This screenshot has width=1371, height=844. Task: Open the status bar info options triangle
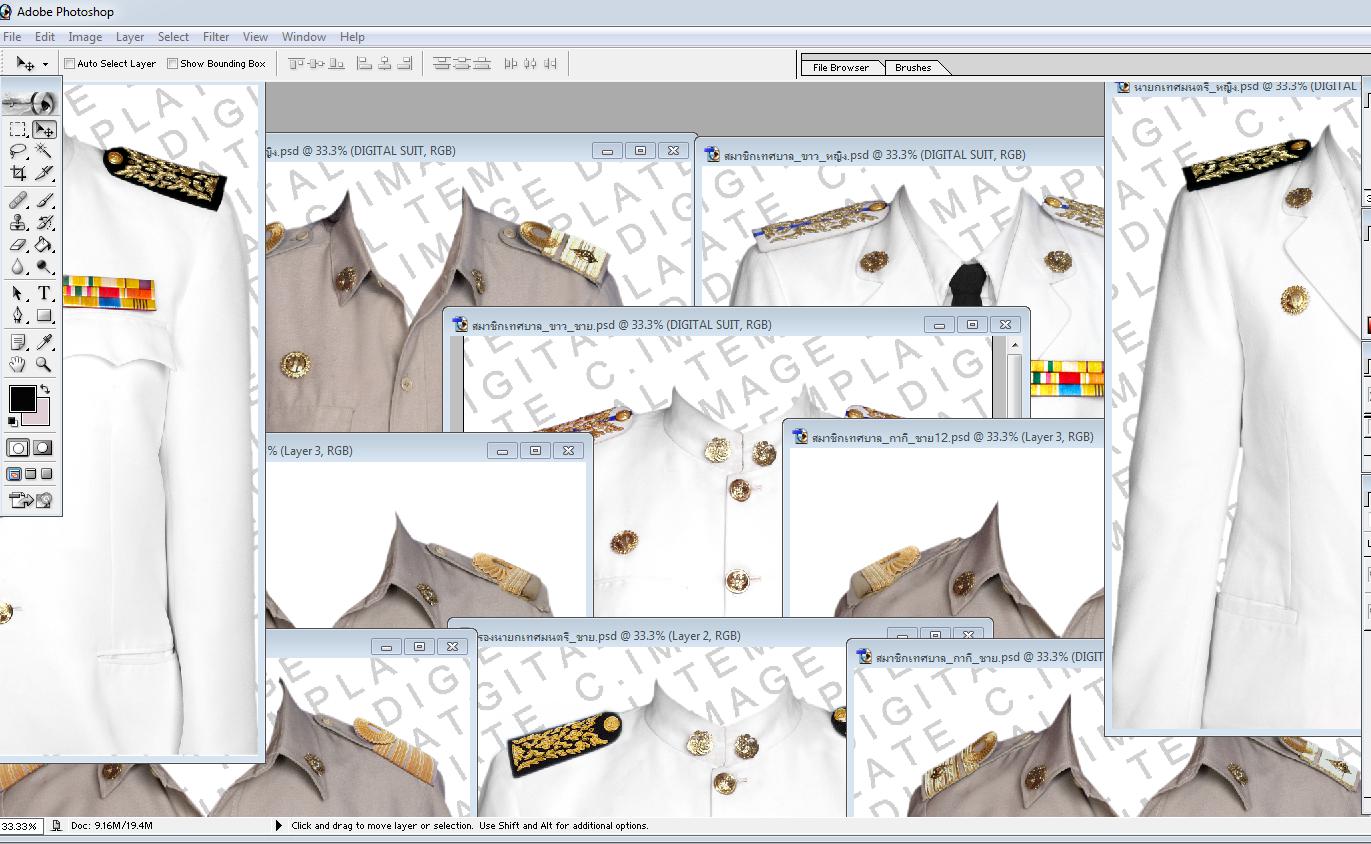click(279, 826)
